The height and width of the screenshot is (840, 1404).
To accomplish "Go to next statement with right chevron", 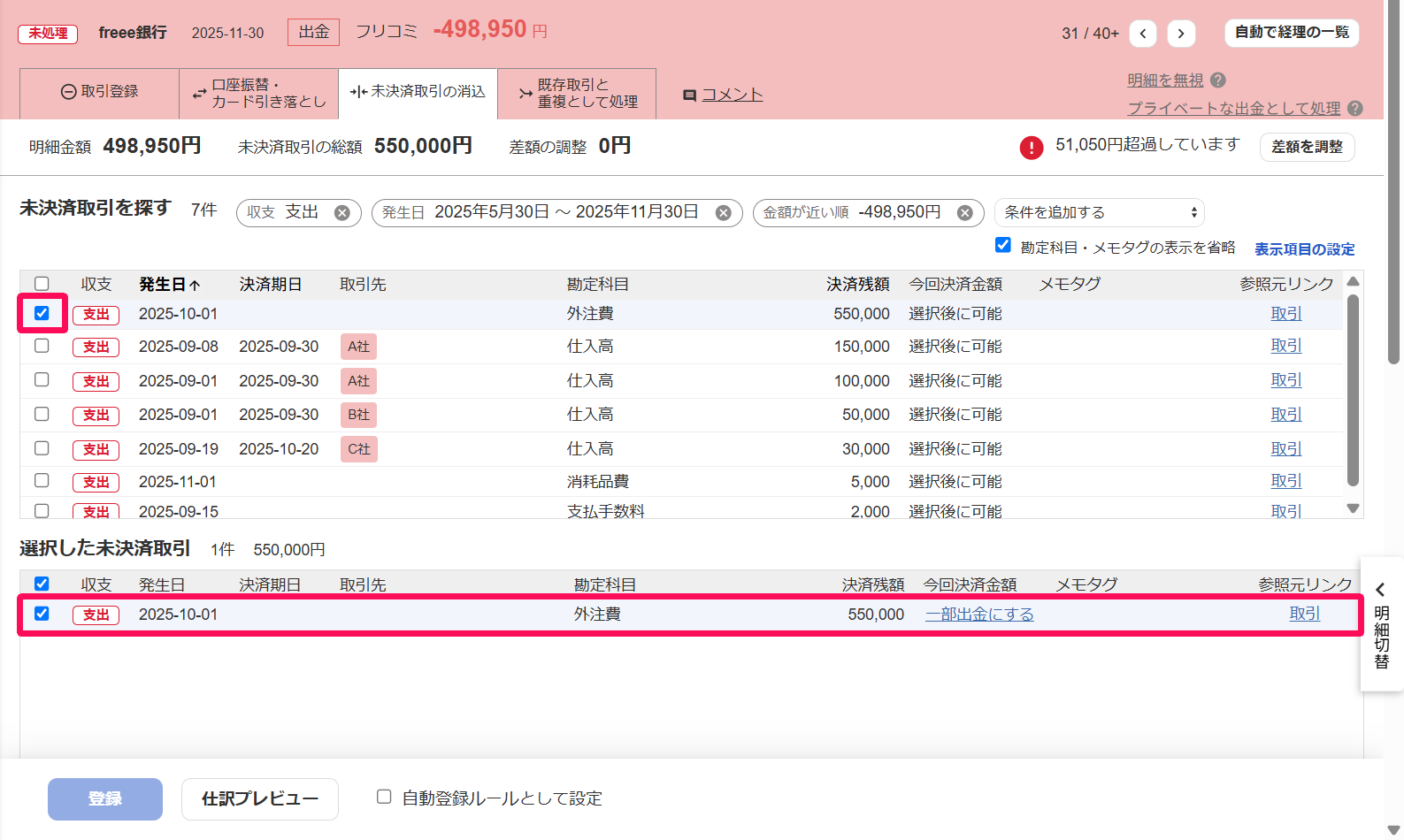I will click(1181, 34).
